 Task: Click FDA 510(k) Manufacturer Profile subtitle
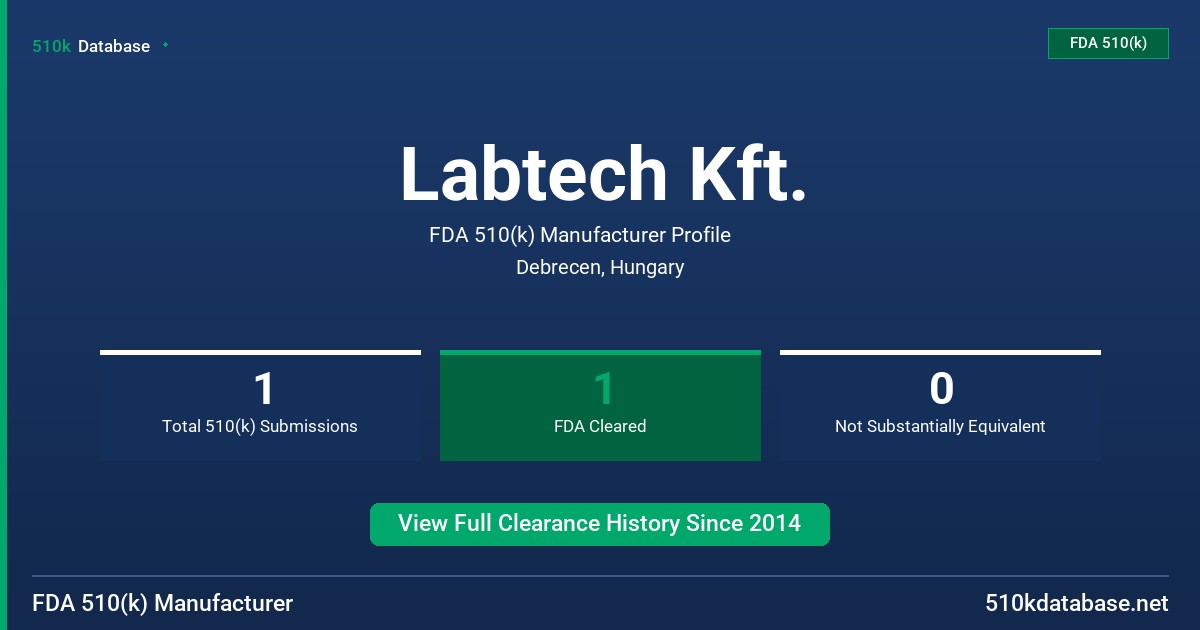tap(580, 235)
